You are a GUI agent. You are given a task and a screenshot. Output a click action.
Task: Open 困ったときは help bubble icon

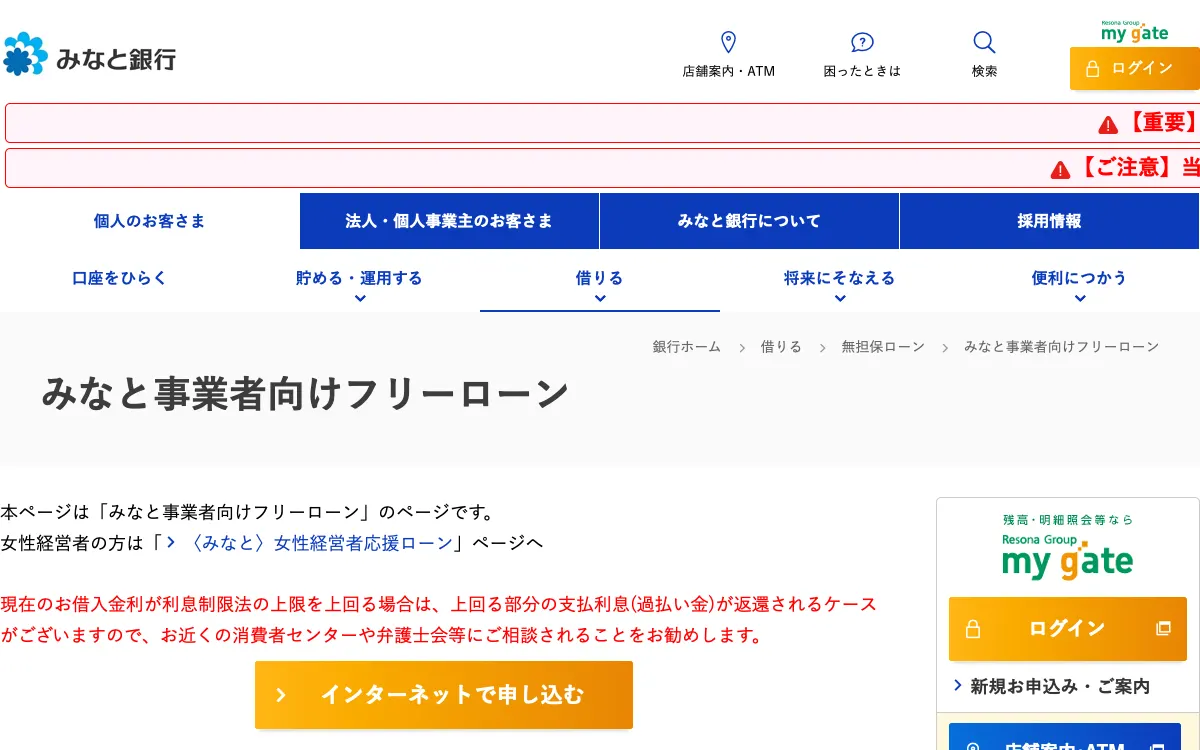pos(862,42)
